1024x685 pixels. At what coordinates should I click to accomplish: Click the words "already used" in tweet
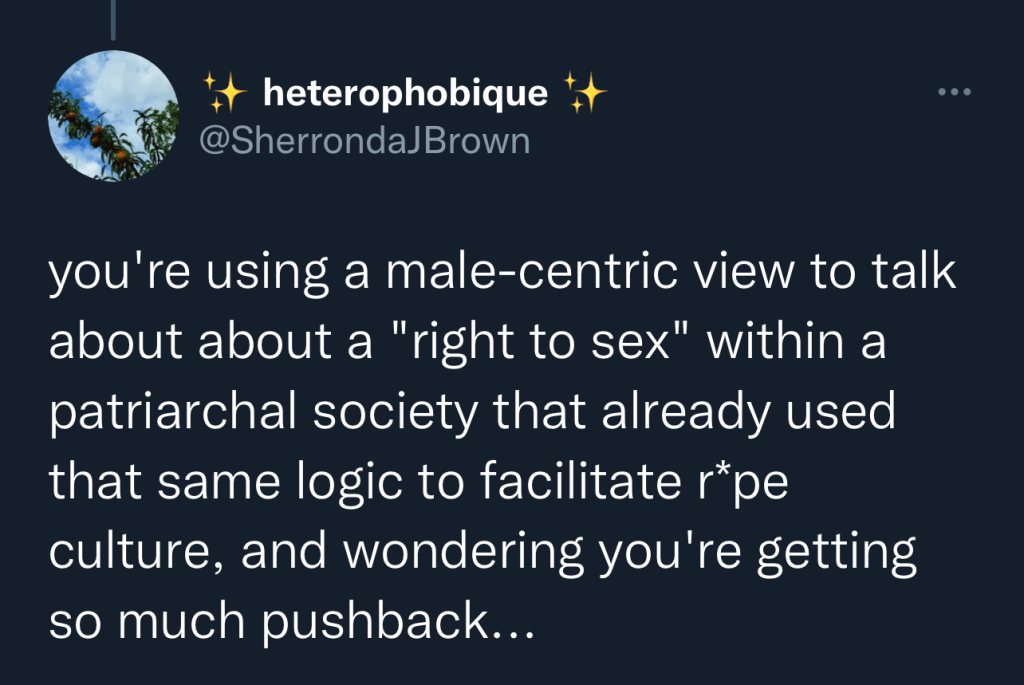(x=747, y=411)
